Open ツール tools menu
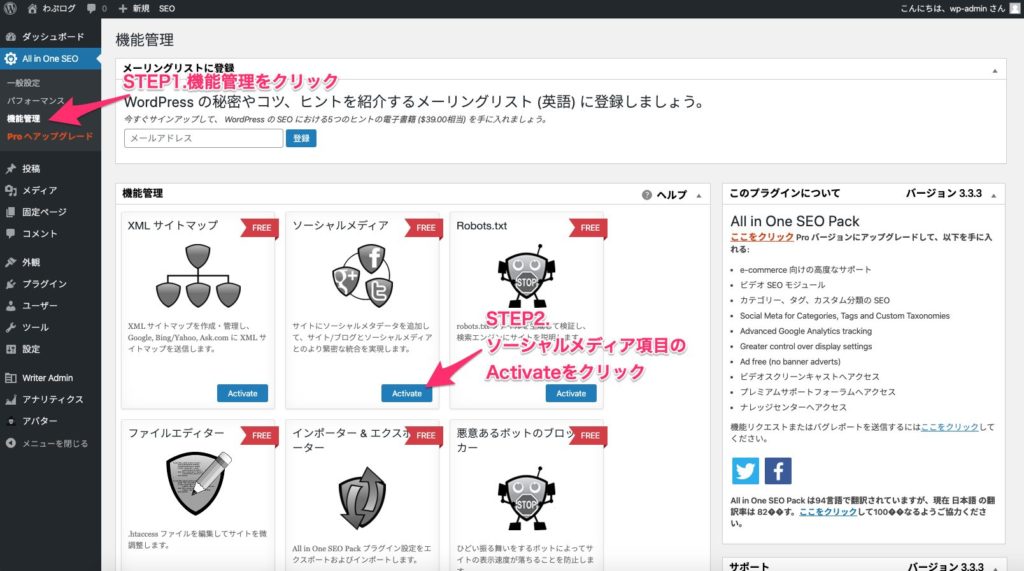 pos(50,327)
